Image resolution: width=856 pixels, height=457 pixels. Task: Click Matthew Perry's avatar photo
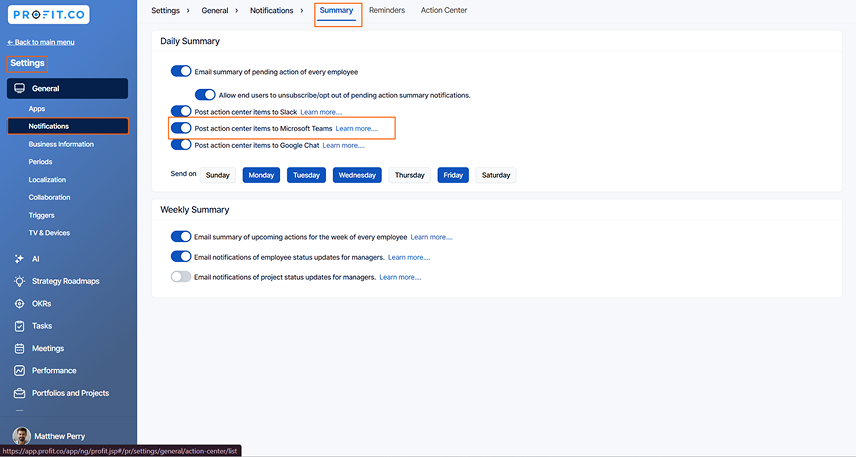pyautogui.click(x=21, y=436)
